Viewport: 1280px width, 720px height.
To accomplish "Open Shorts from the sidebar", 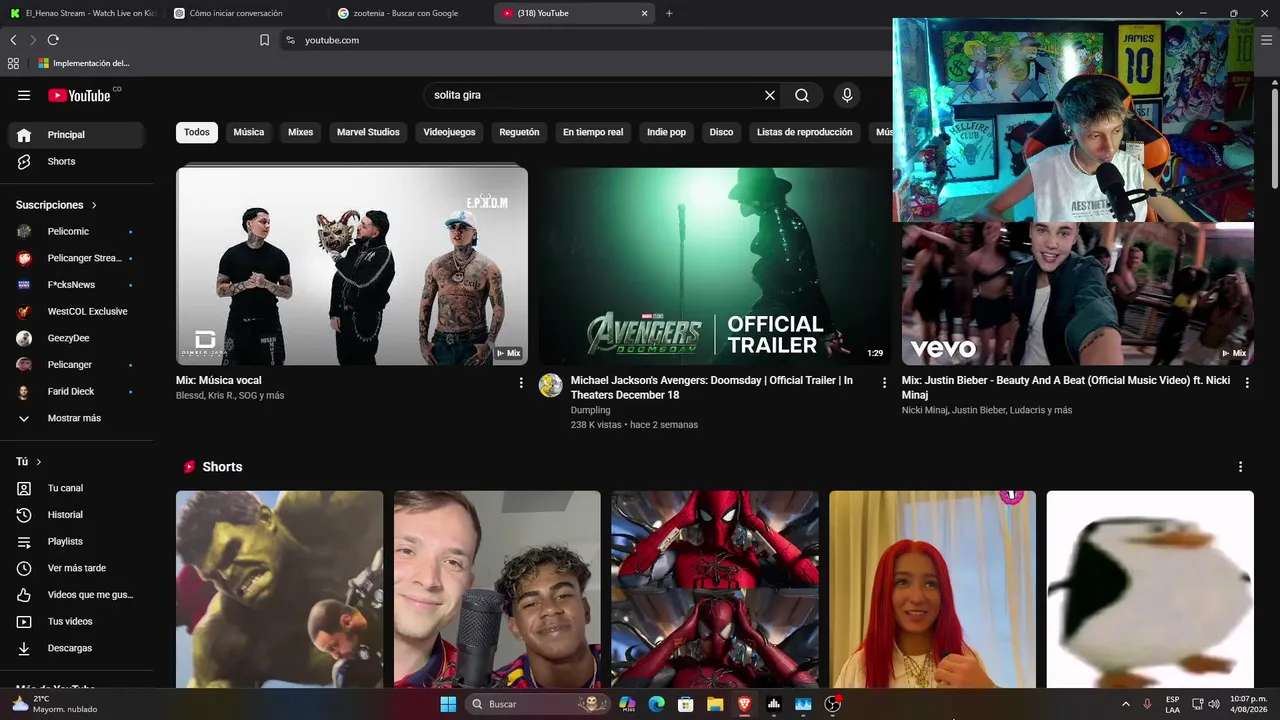I will coord(76,161).
